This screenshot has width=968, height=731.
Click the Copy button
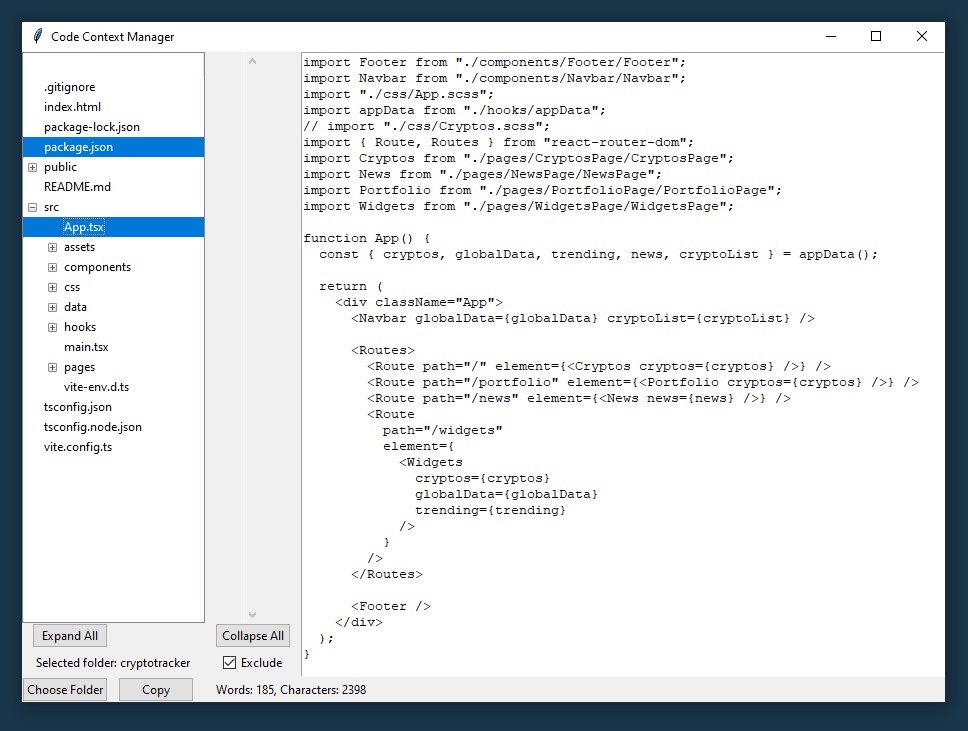[x=156, y=690]
